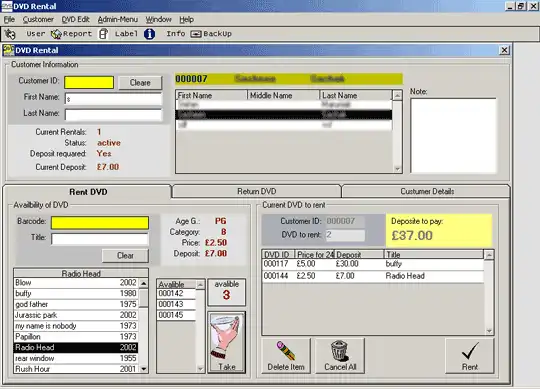The image size is (540, 389).
Task: Click the Label printer icon
Action: coord(103,34)
